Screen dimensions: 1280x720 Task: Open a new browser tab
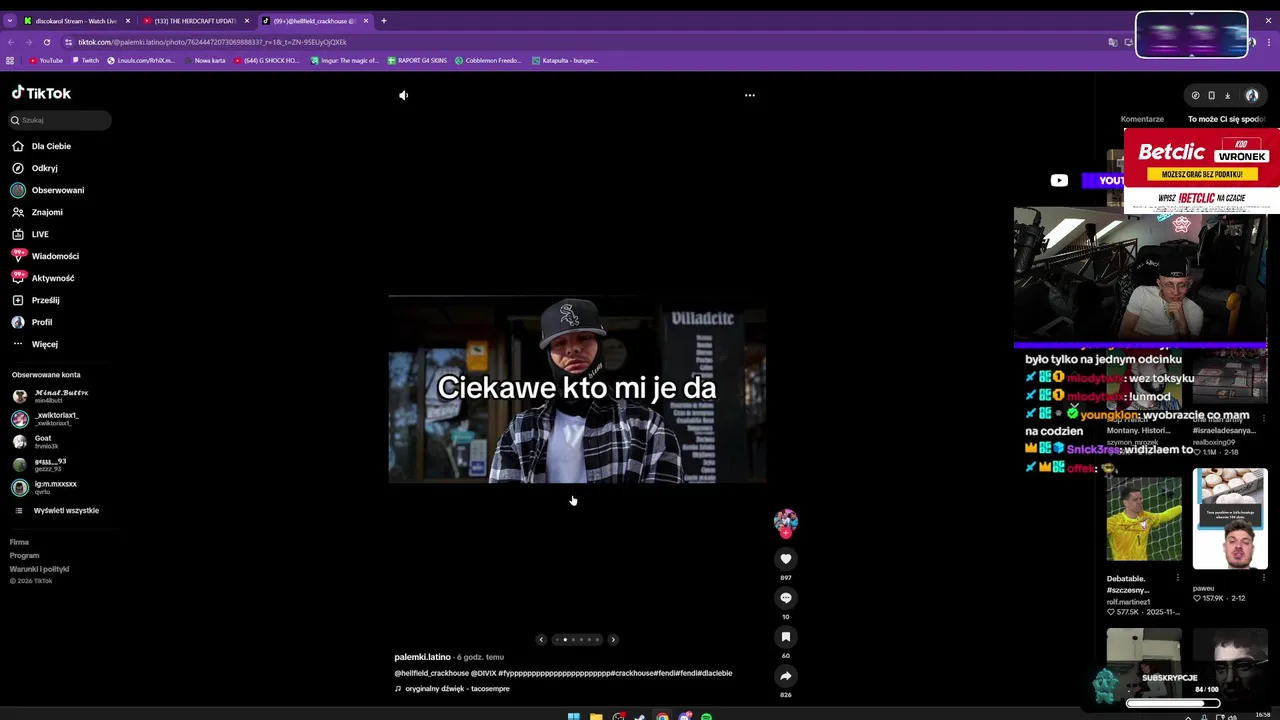[x=383, y=20]
